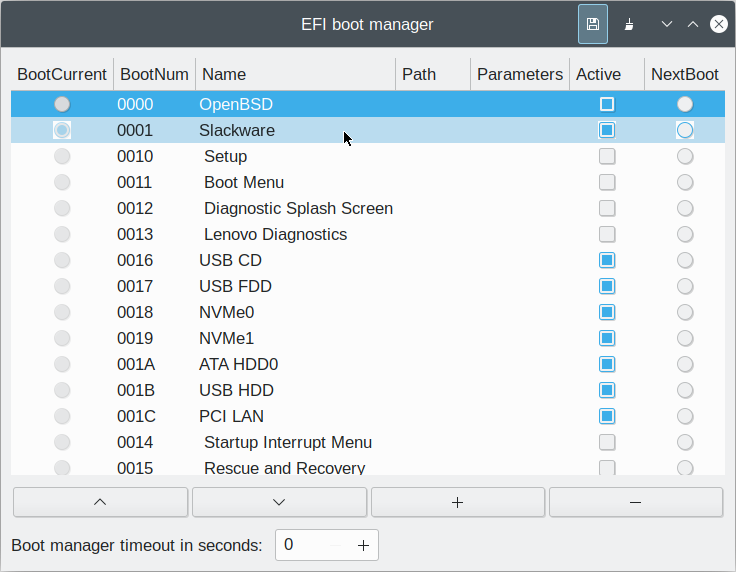
Task: Click the save changes floppy icon
Action: [593, 24]
